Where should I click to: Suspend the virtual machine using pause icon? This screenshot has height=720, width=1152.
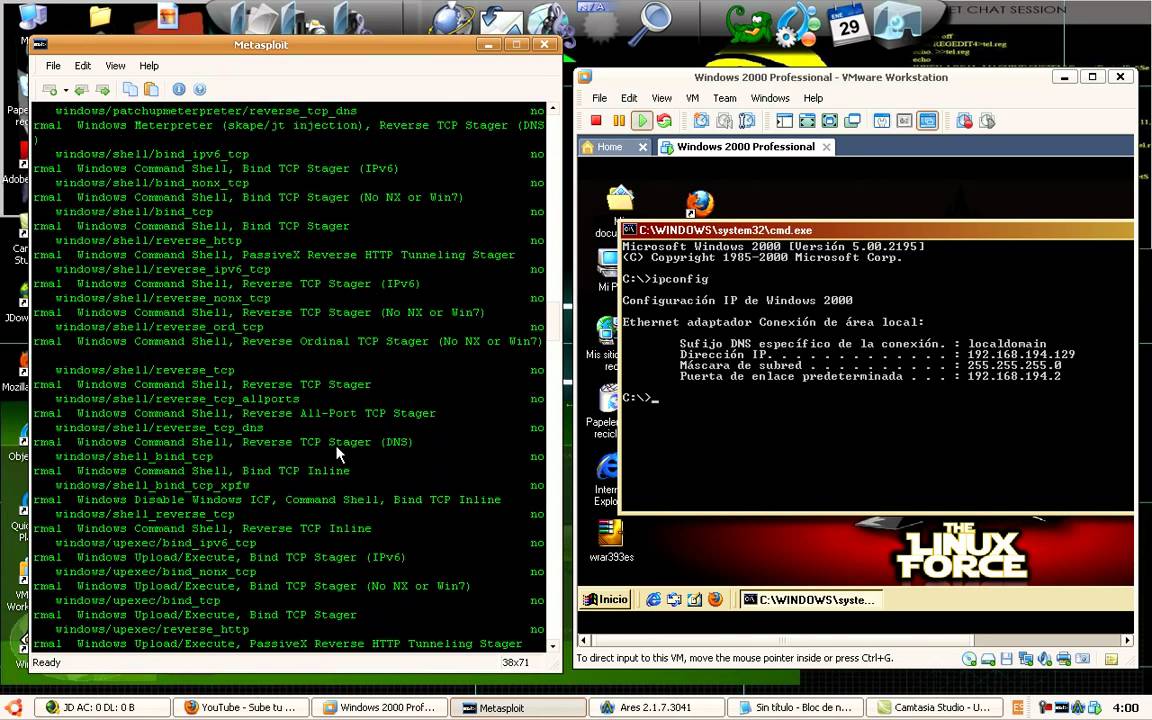pyautogui.click(x=619, y=120)
